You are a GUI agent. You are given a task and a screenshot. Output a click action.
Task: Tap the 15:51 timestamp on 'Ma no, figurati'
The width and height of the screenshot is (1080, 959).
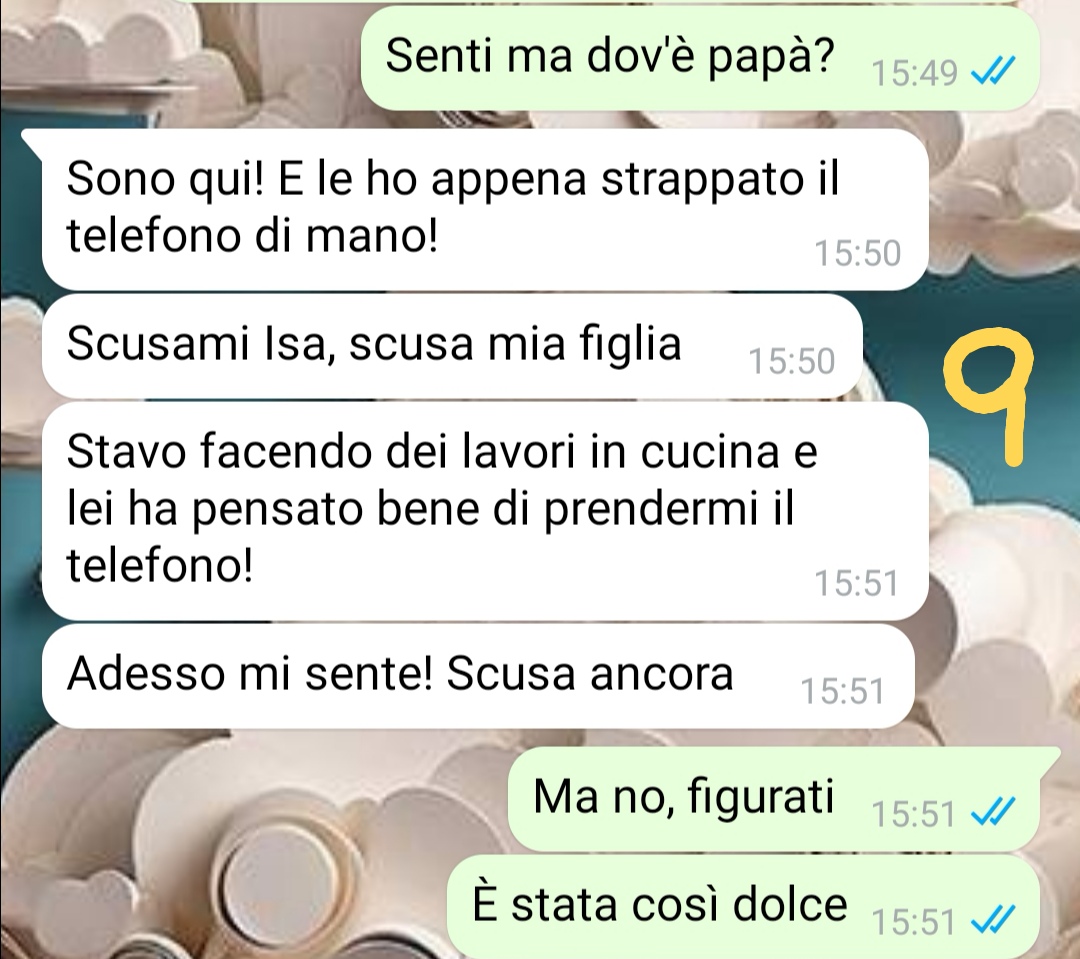[913, 814]
